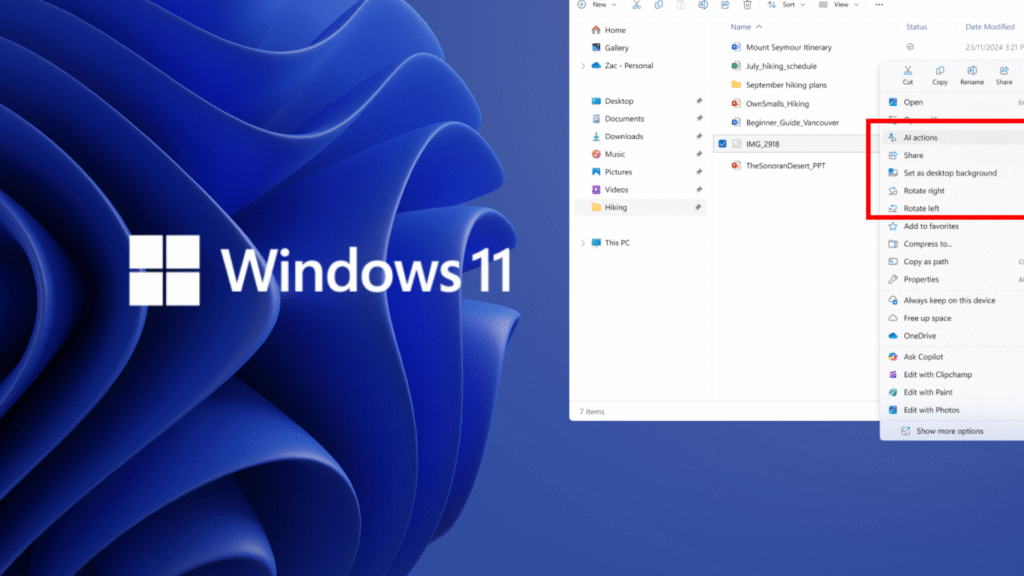The image size is (1024, 576).
Task: Open the View menu
Action: [839, 5]
